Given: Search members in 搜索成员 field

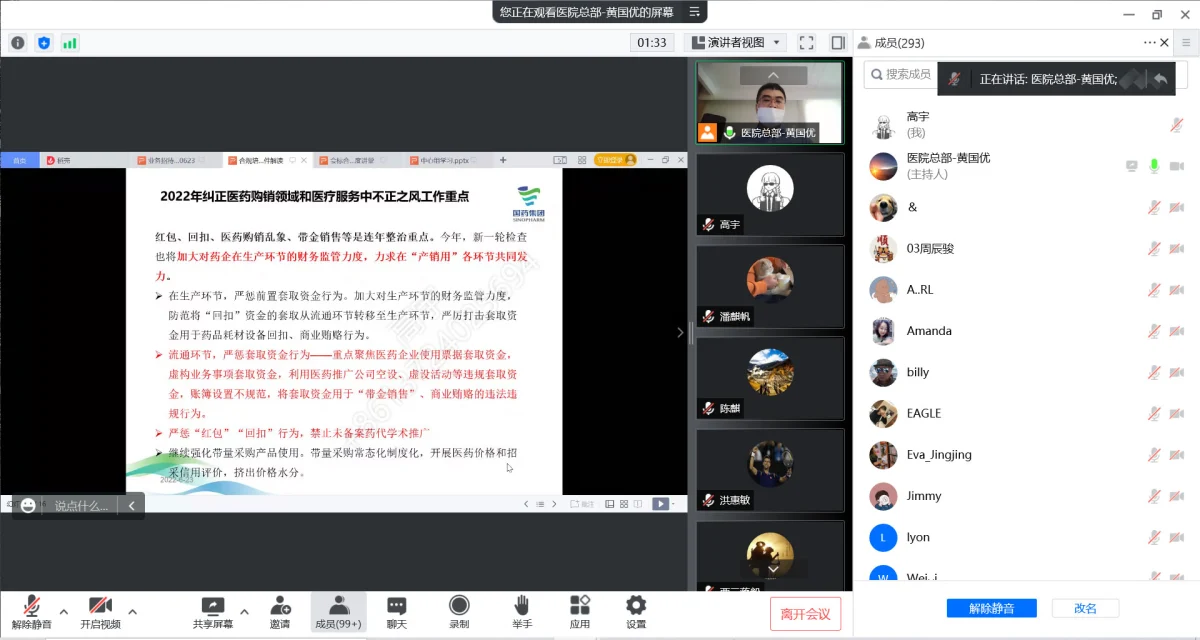Looking at the screenshot, I should pyautogui.click(x=900, y=74).
